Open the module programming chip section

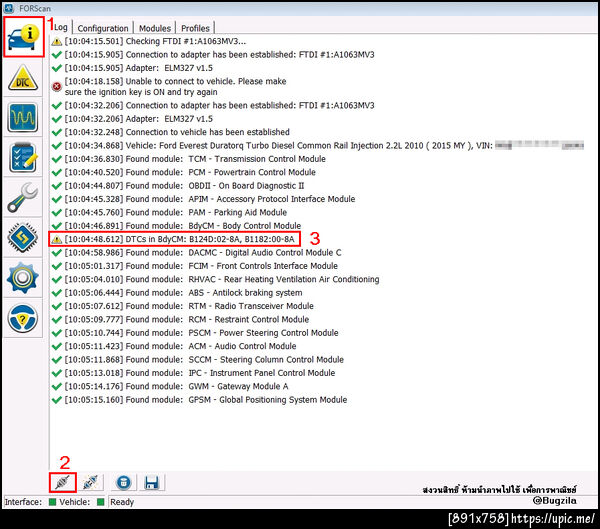pyautogui.click(x=23, y=238)
